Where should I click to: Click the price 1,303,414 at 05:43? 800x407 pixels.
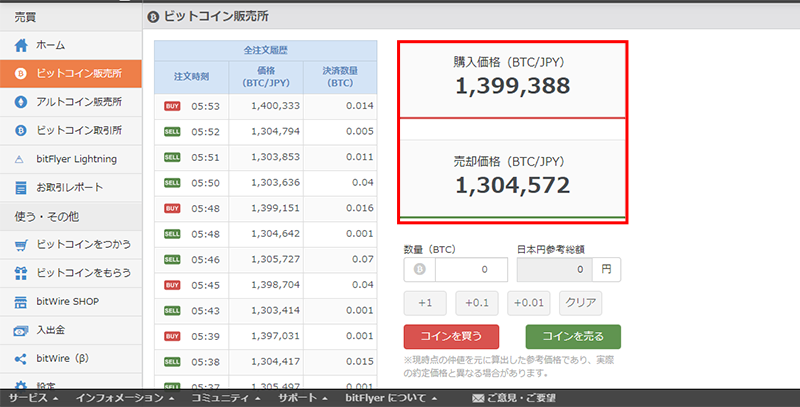point(276,311)
